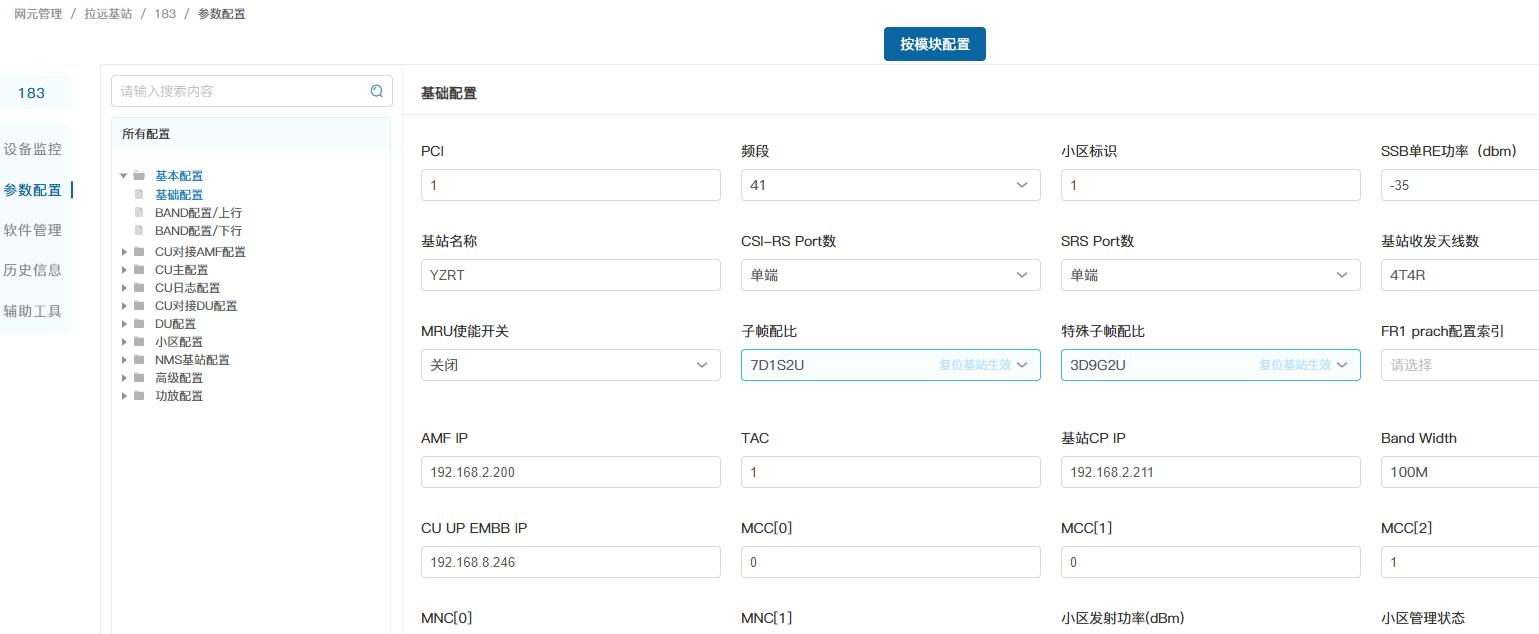Select 参数配置 side menu
This screenshot has height=634, width=1539.
(x=33, y=190)
